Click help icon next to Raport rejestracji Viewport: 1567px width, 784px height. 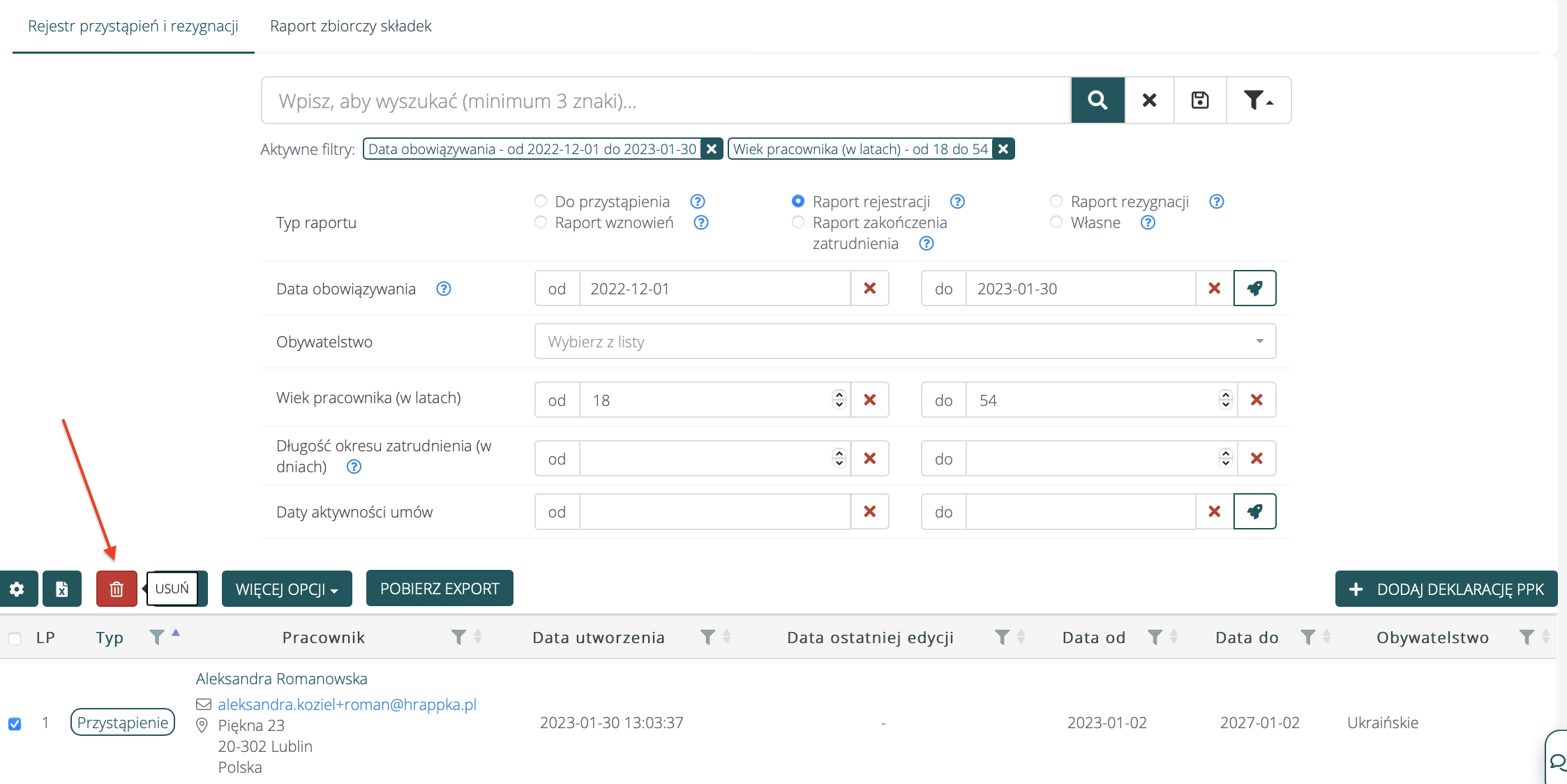[957, 202]
